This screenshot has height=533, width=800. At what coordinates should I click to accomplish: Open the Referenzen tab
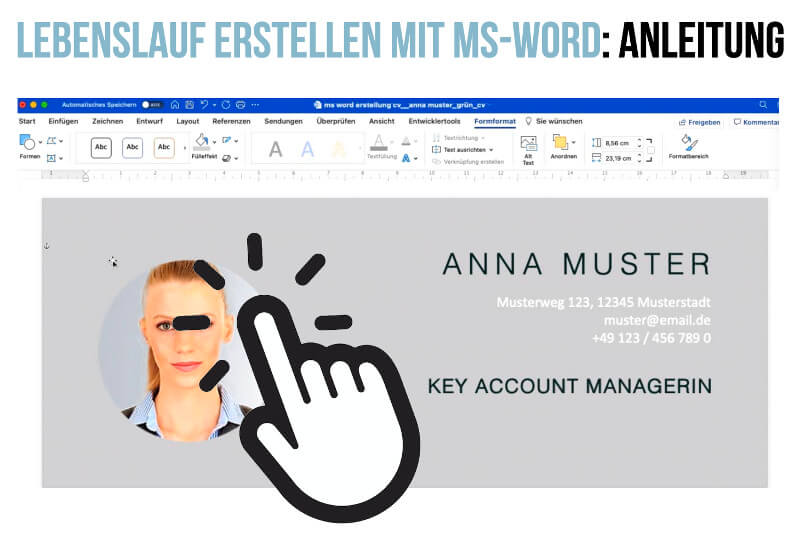pos(231,121)
